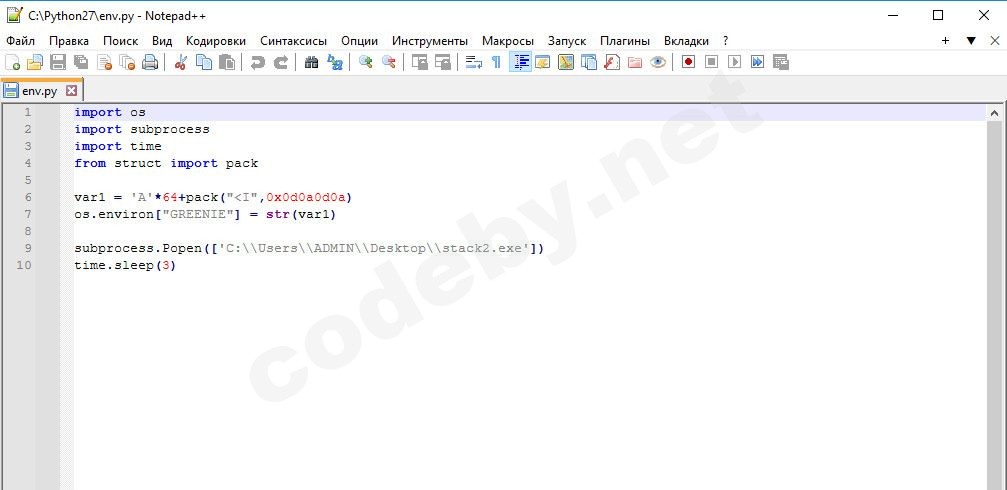Click the 'import os' line
The height and width of the screenshot is (490, 1007).
110,112
